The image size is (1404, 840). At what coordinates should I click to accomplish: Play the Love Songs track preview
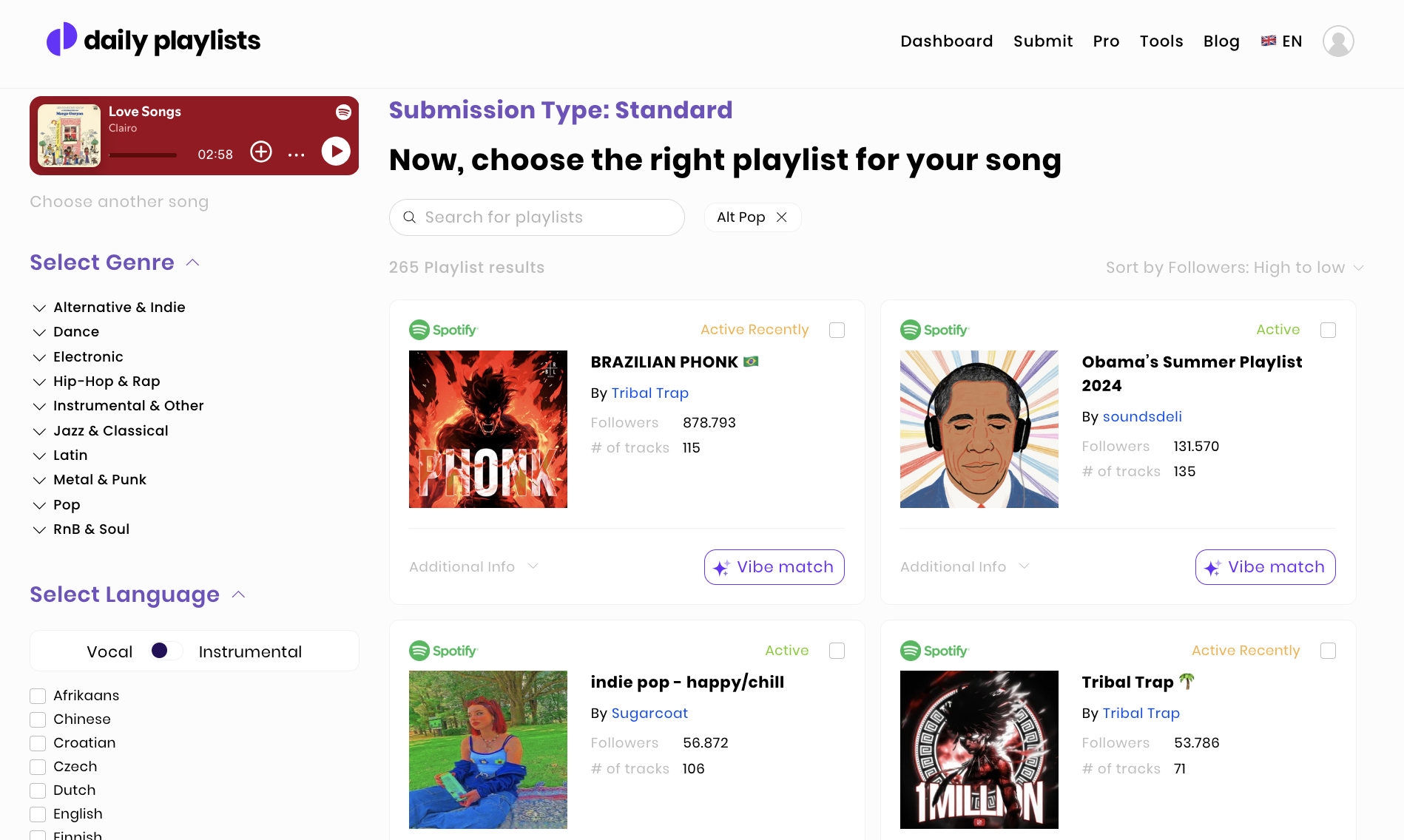pos(336,152)
